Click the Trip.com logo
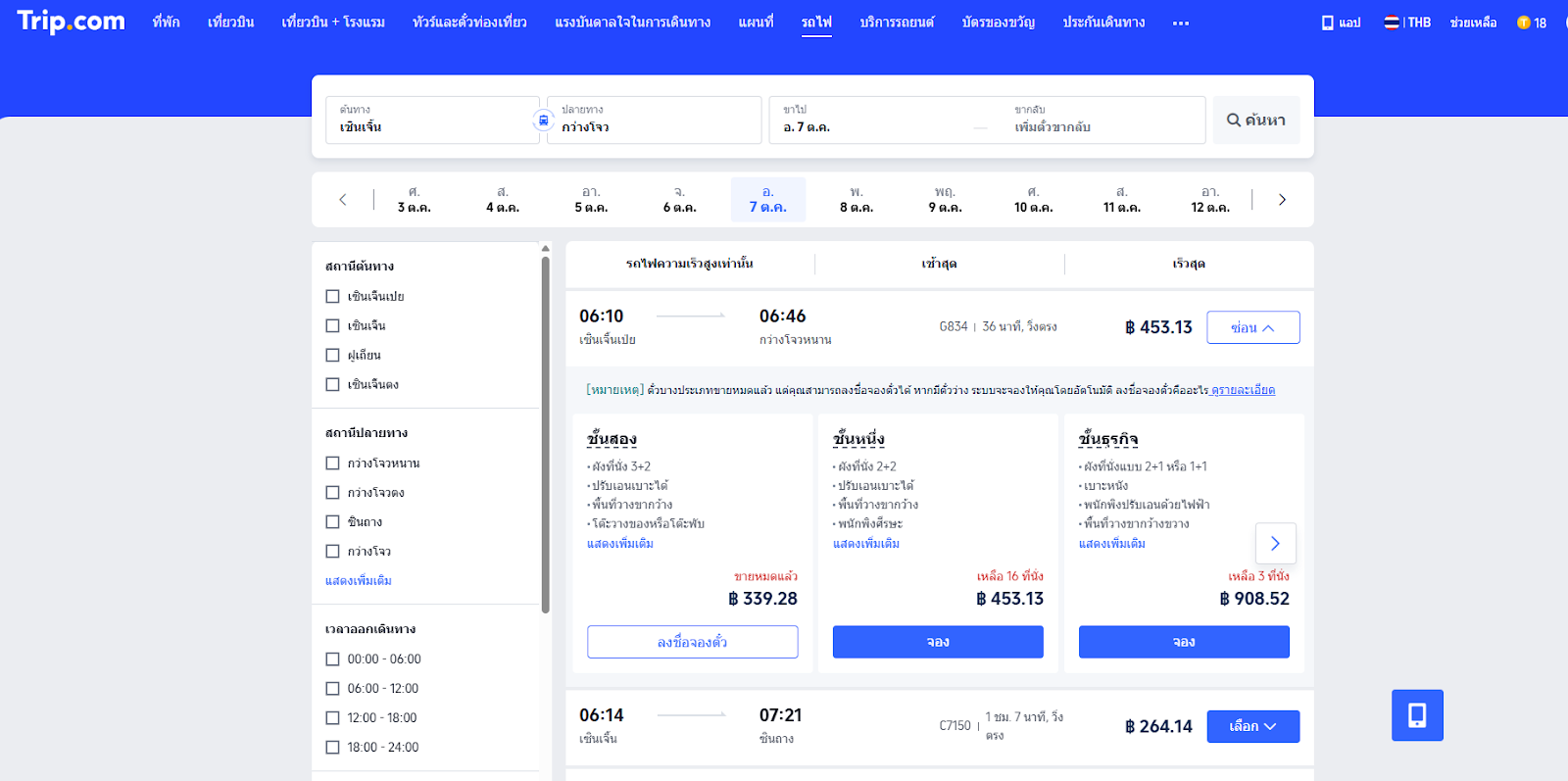1568x781 pixels. point(71,22)
